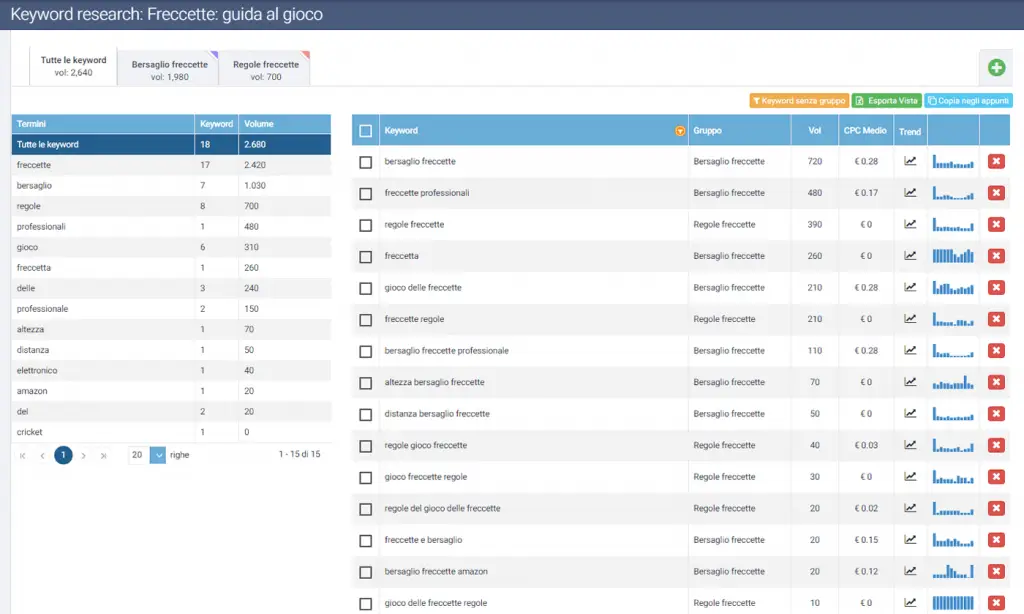The width and height of the screenshot is (1024, 614).
Task: Delete 'bersaglio freccette professionale' row
Action: point(996,351)
